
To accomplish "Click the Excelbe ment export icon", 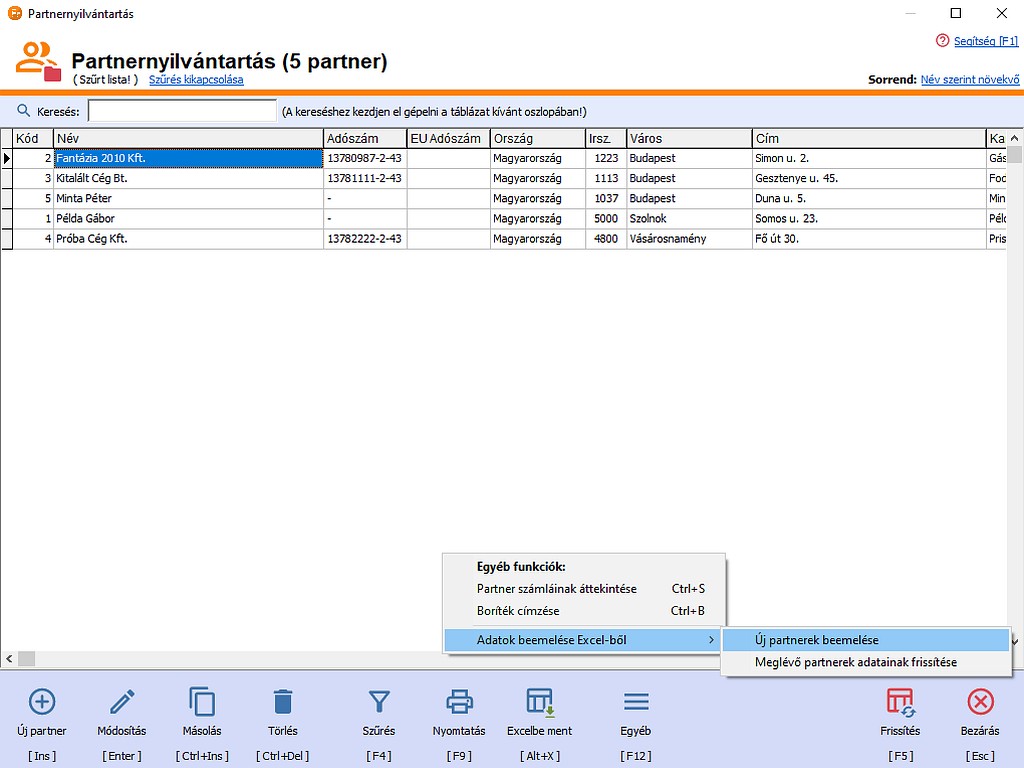I will 540,701.
